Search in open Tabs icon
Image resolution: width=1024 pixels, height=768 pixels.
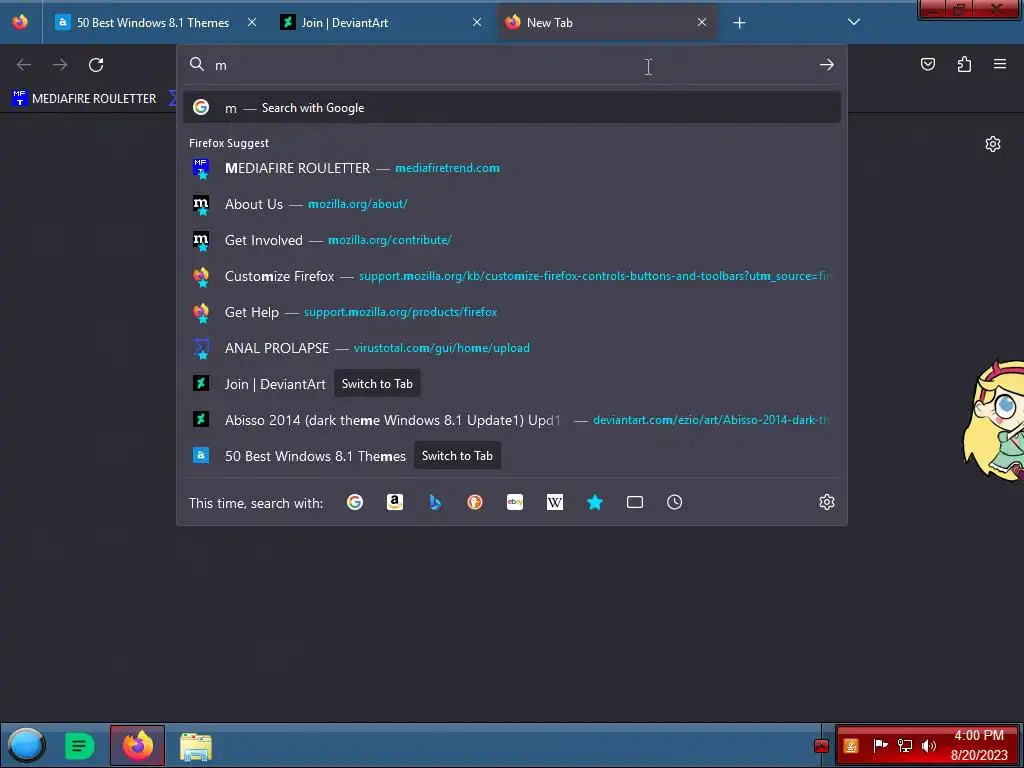click(635, 502)
